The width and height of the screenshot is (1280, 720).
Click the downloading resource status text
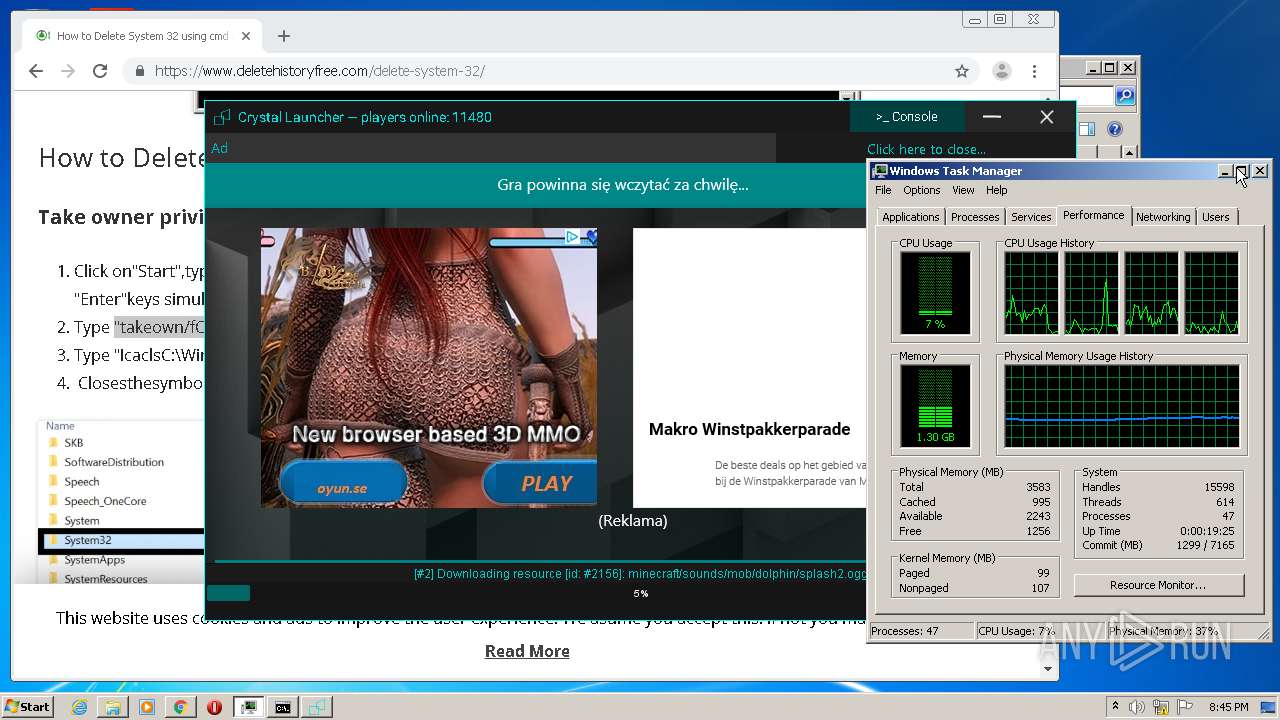640,574
